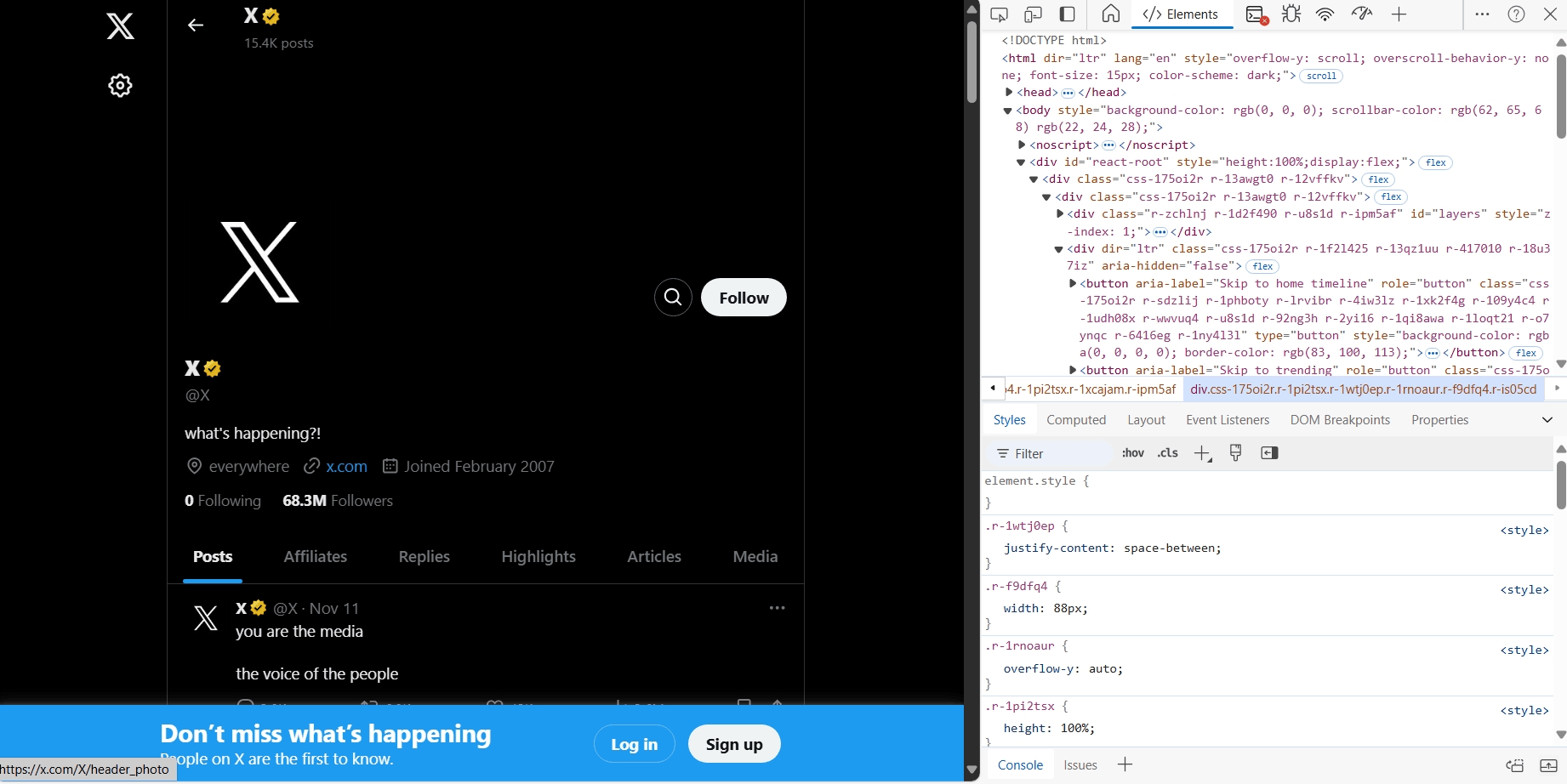Image resolution: width=1567 pixels, height=784 pixels.
Task: Open the Sources debugger bug icon
Action: 1291,14
